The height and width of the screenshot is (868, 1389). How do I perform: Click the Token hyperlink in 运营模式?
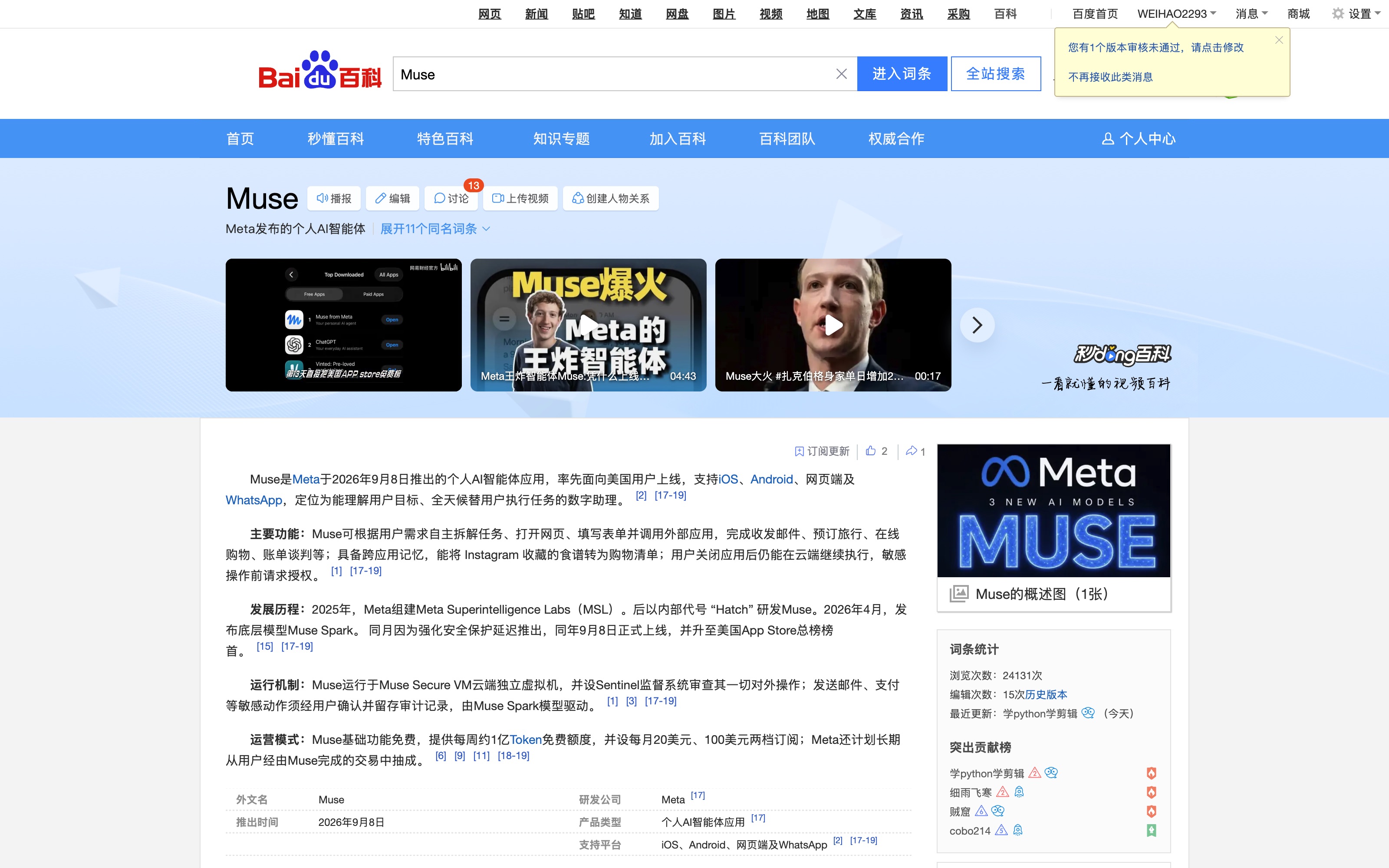(526, 740)
